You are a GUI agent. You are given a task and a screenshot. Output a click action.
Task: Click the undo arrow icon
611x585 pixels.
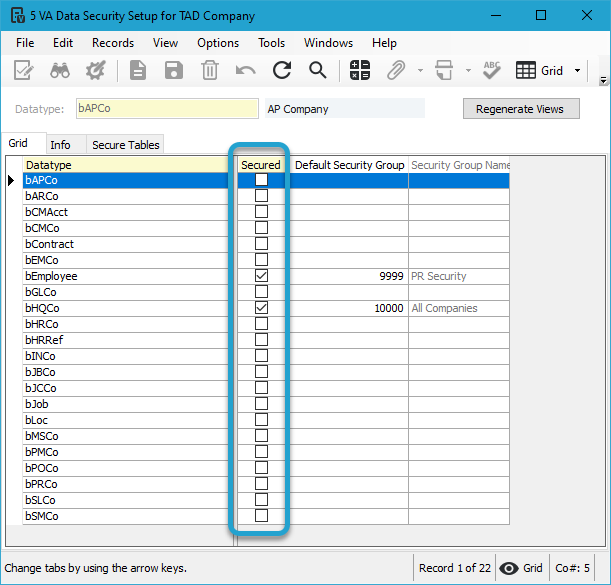(245, 71)
